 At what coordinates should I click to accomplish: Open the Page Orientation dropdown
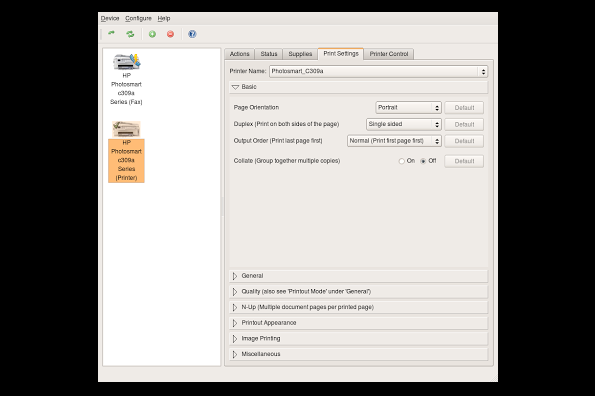point(408,108)
